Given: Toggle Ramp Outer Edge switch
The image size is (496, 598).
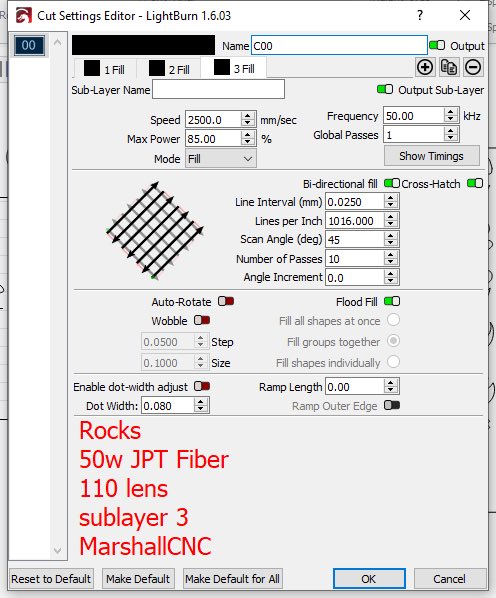Looking at the screenshot, I should coord(392,405).
